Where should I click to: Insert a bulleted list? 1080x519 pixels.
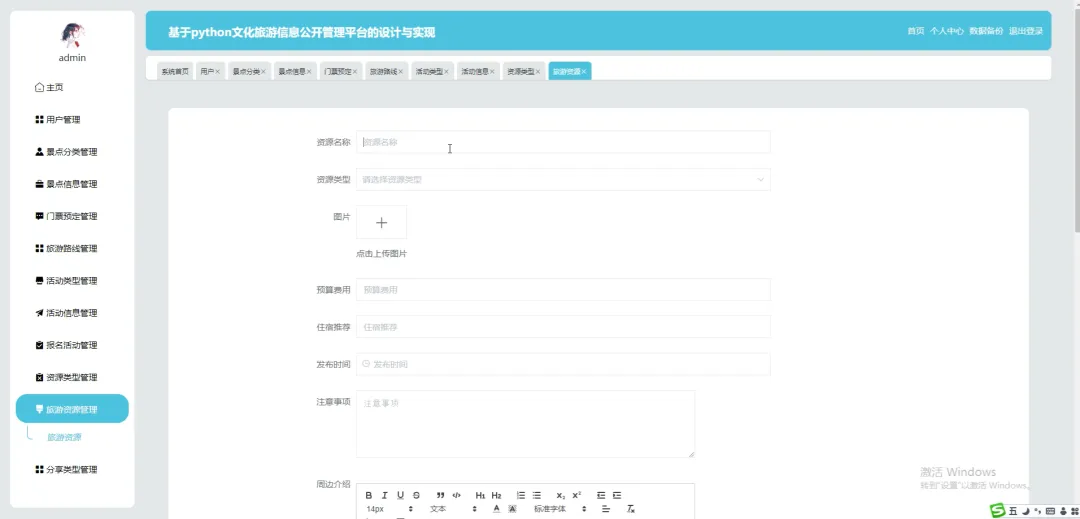537,495
